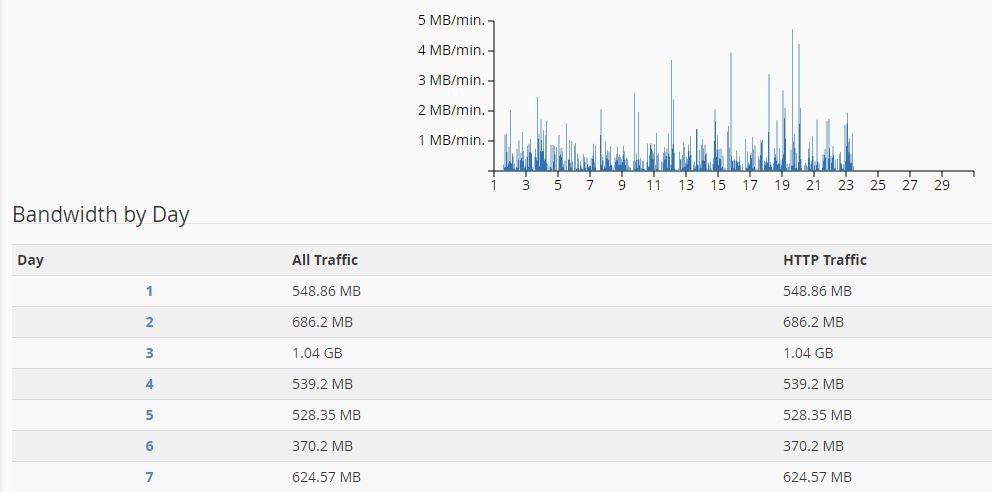Select All Traffic value 1.04 GB
Screen dimensions: 992x492
[317, 354]
